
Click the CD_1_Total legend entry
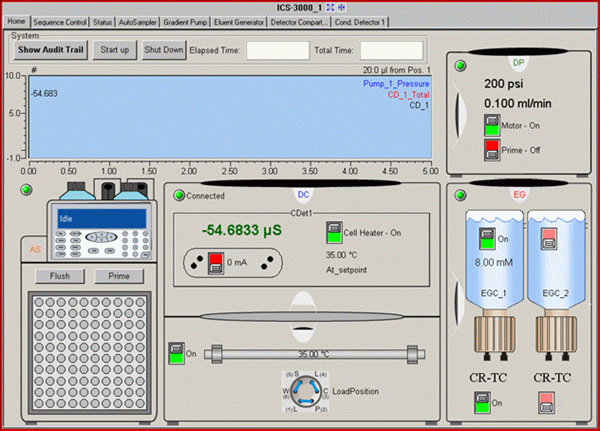tap(408, 95)
